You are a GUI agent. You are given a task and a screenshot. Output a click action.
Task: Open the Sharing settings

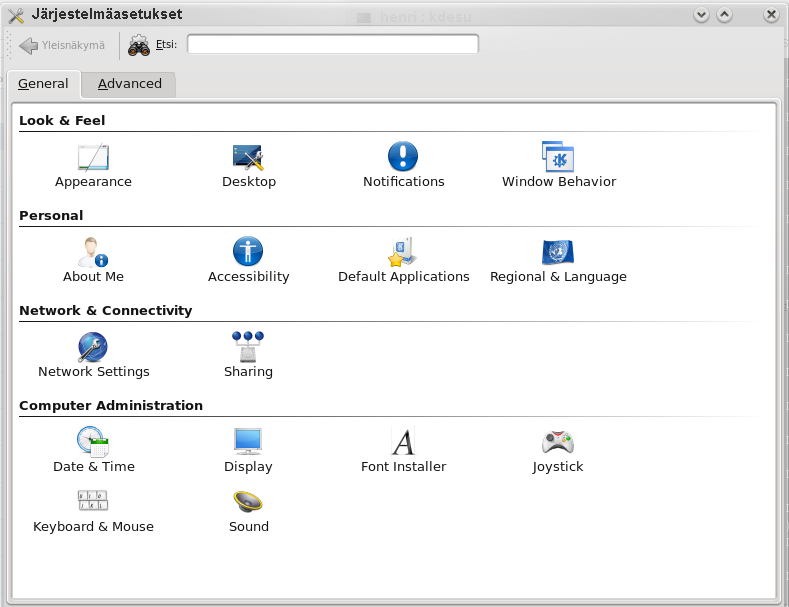point(248,348)
